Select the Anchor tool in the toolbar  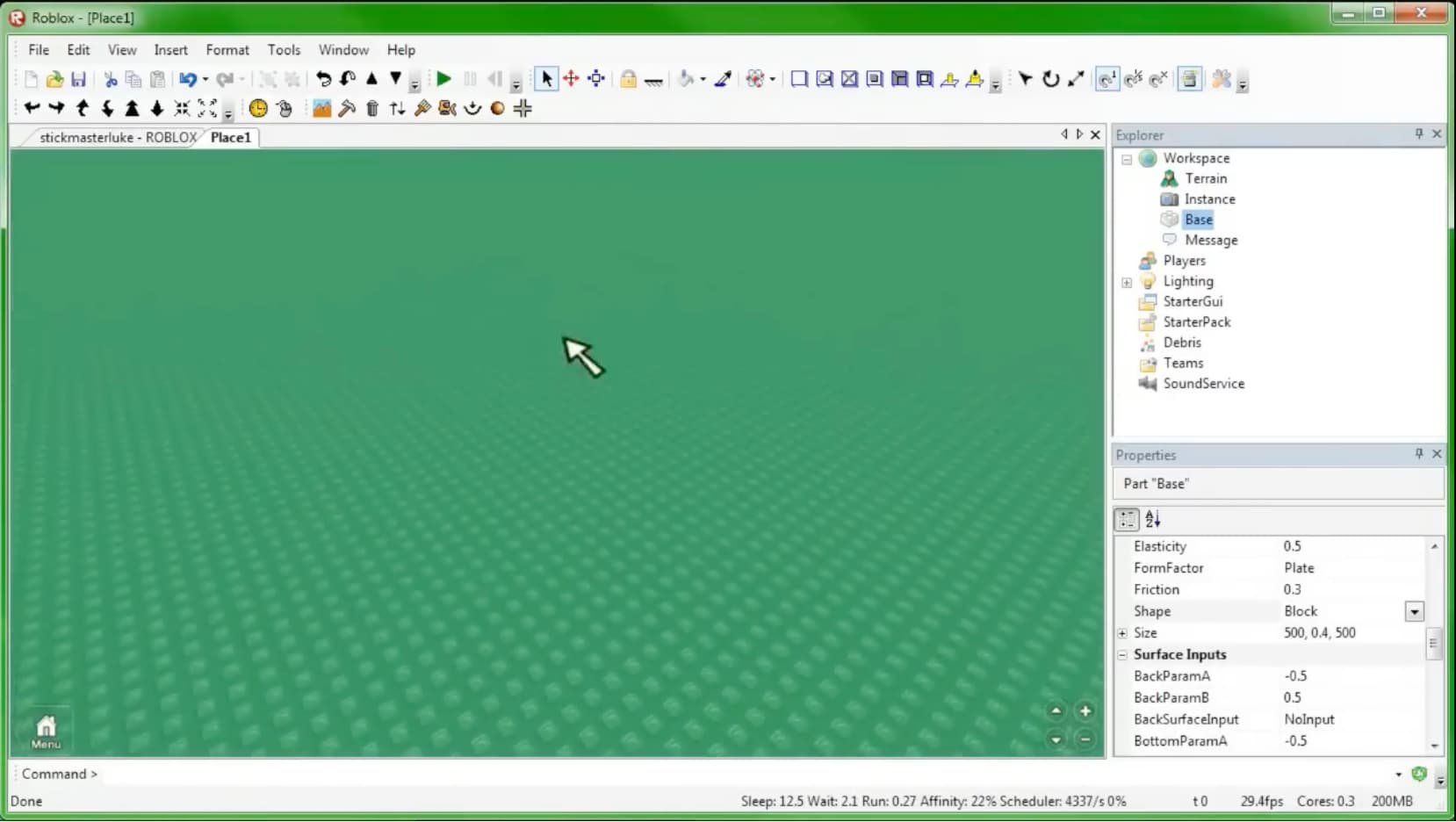(x=654, y=80)
